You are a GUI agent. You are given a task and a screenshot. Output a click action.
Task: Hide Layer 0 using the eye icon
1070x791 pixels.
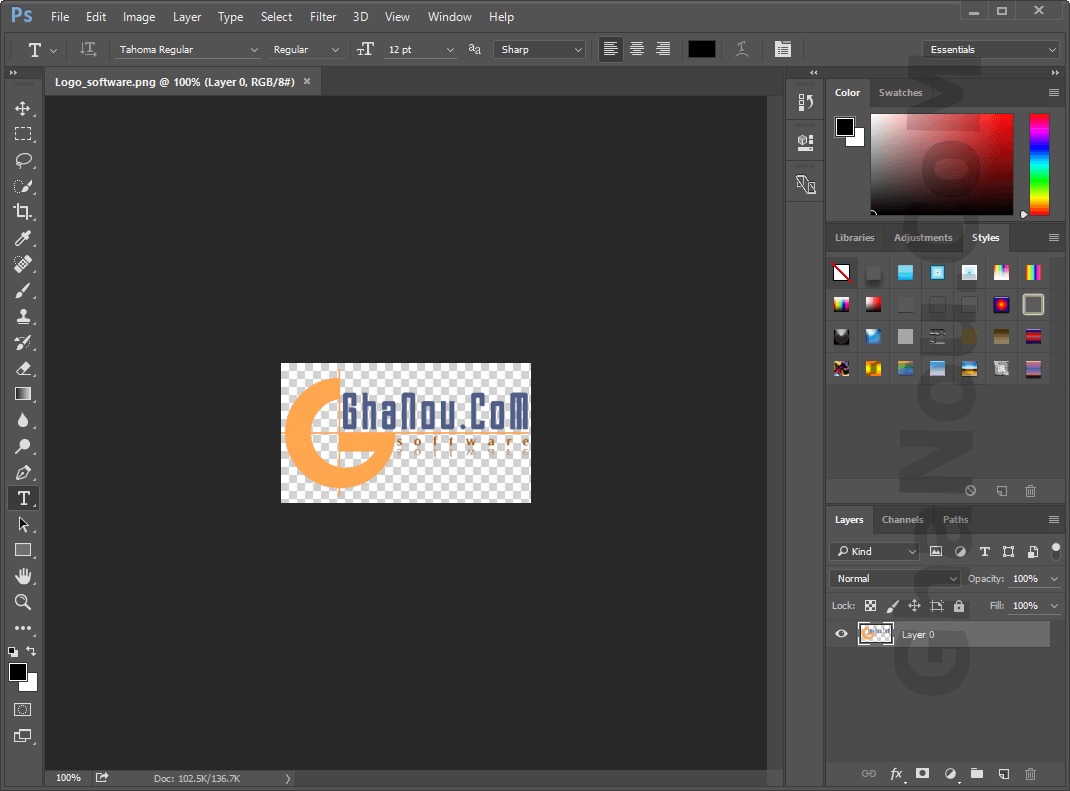pyautogui.click(x=841, y=634)
